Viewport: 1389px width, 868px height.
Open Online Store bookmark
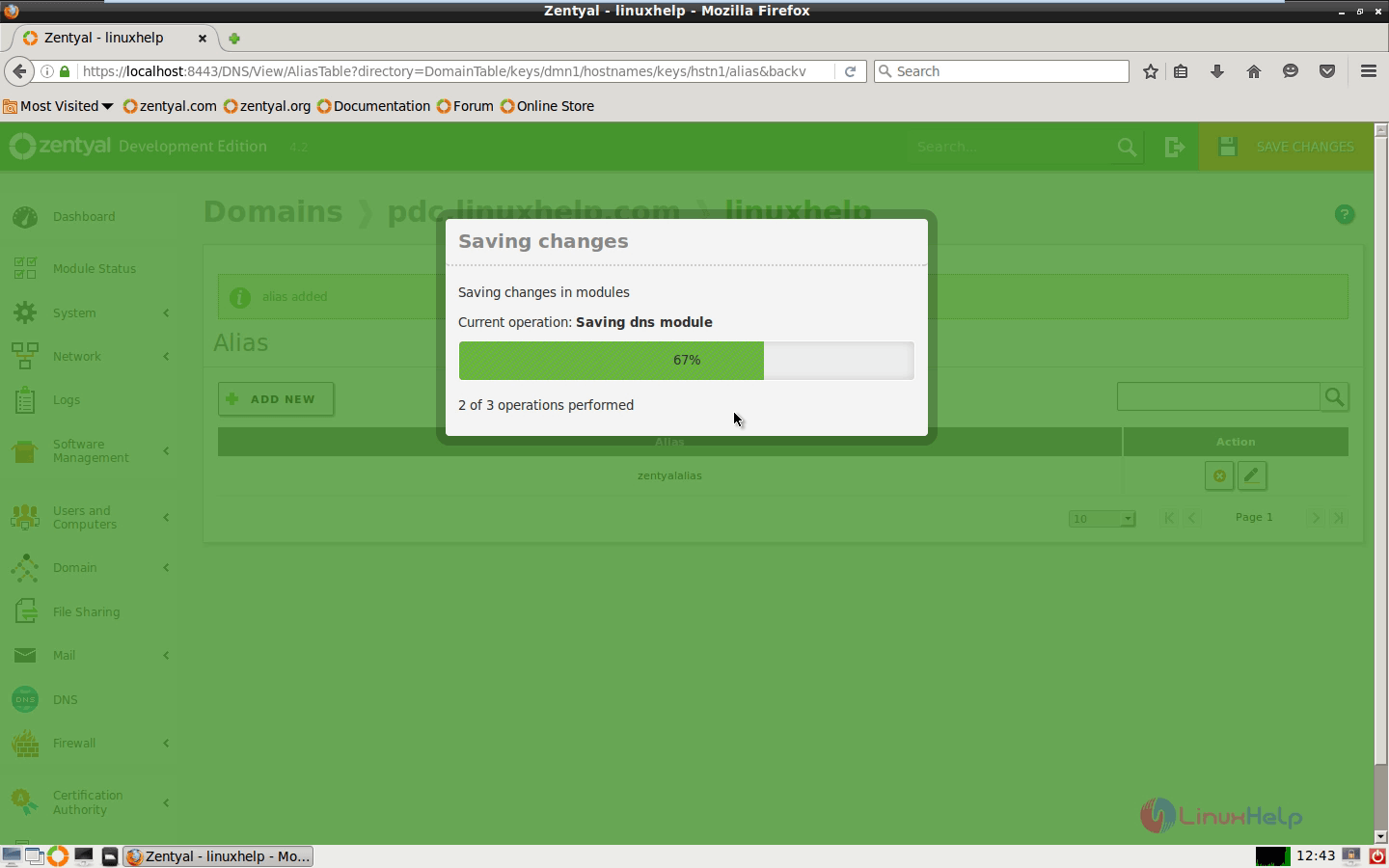(x=547, y=106)
